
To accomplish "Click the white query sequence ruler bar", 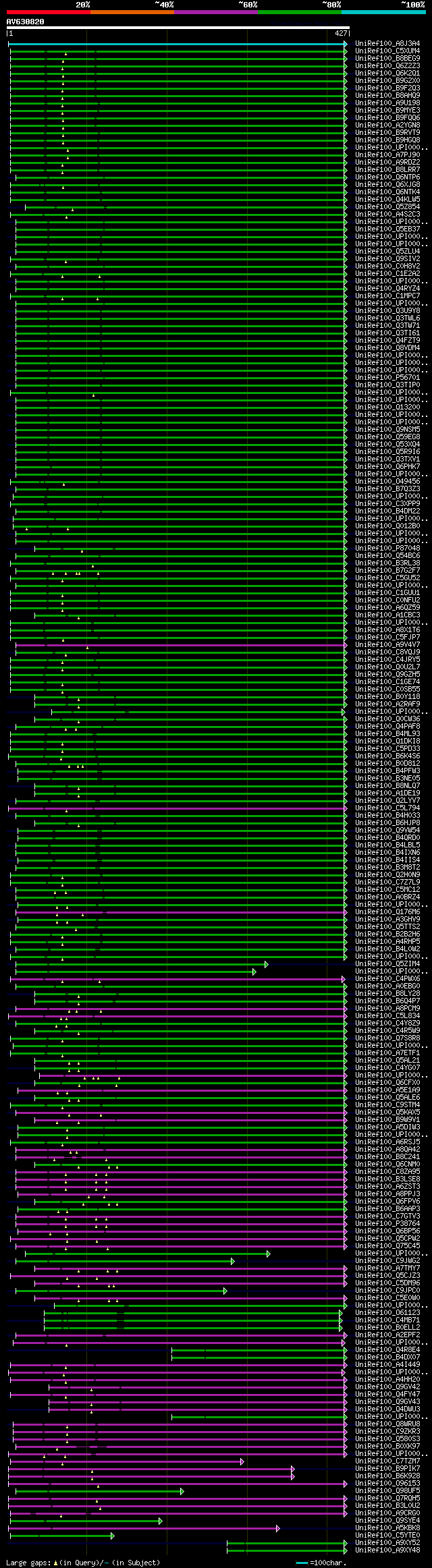I will pos(178,28).
